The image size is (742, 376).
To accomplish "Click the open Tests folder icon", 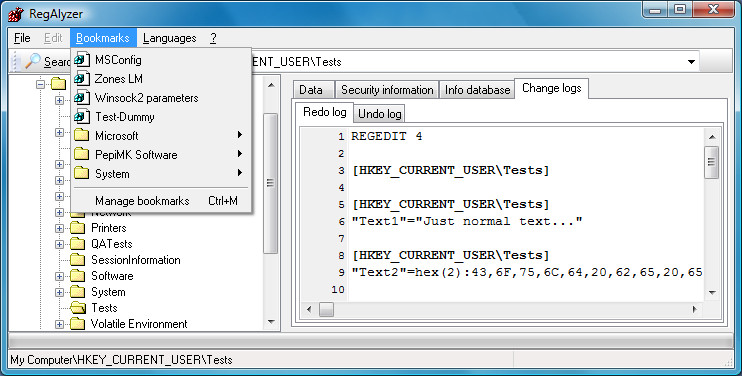I will tap(78, 308).
